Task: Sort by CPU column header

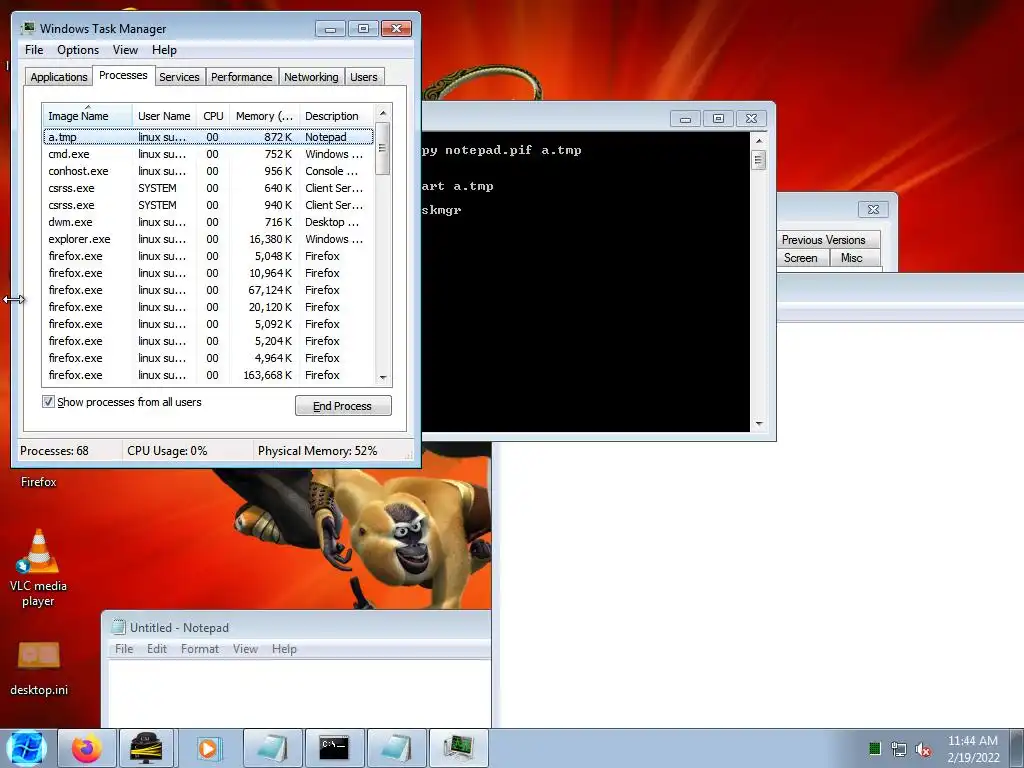Action: click(213, 116)
